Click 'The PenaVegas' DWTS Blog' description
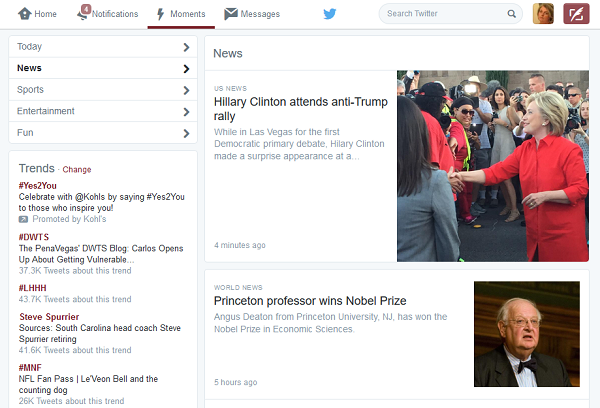This screenshot has height=408, width=600. 101,254
